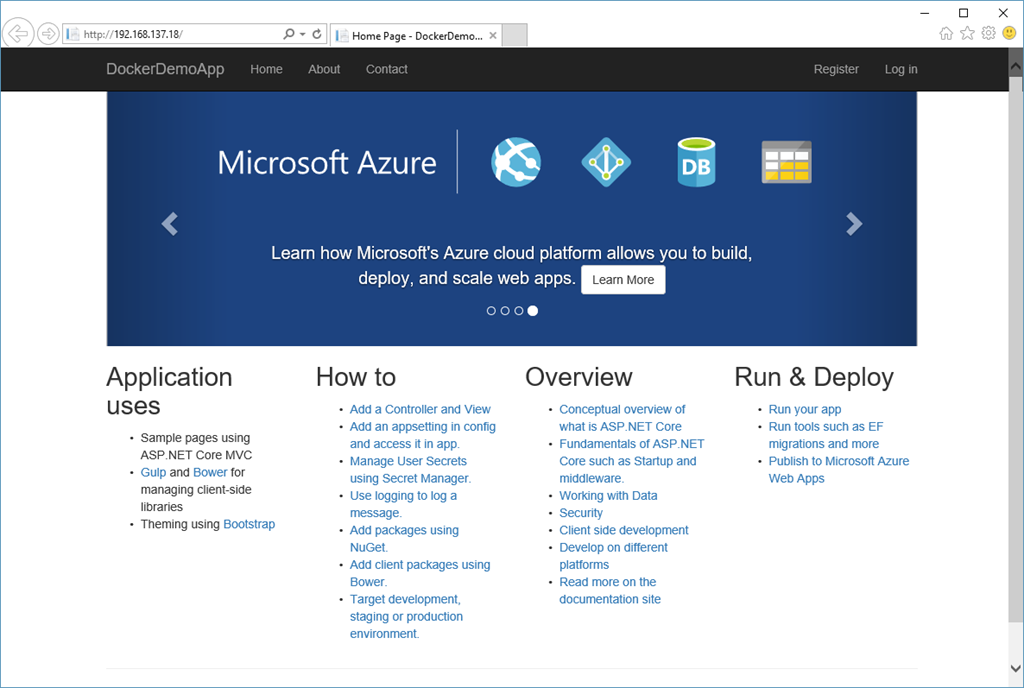This screenshot has width=1024, height=688.
Task: Click the scrollbar down arrow
Action: coord(1016,668)
